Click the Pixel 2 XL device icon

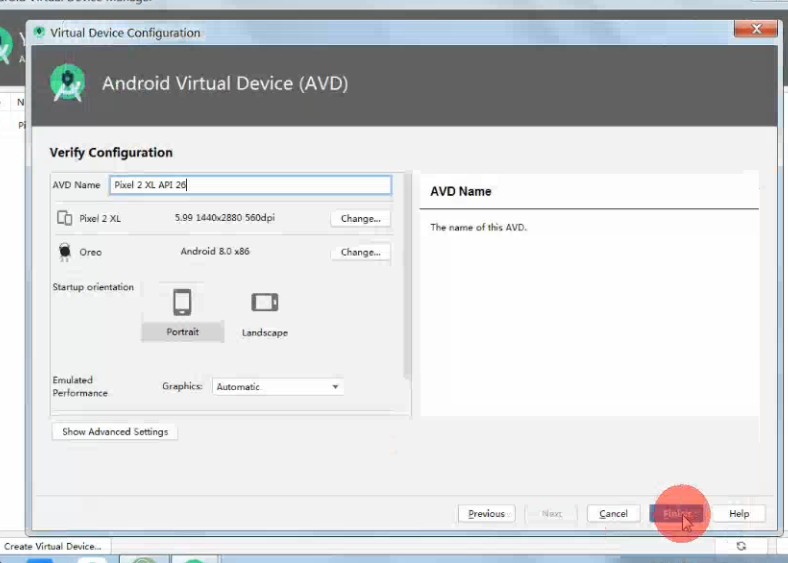[64, 218]
